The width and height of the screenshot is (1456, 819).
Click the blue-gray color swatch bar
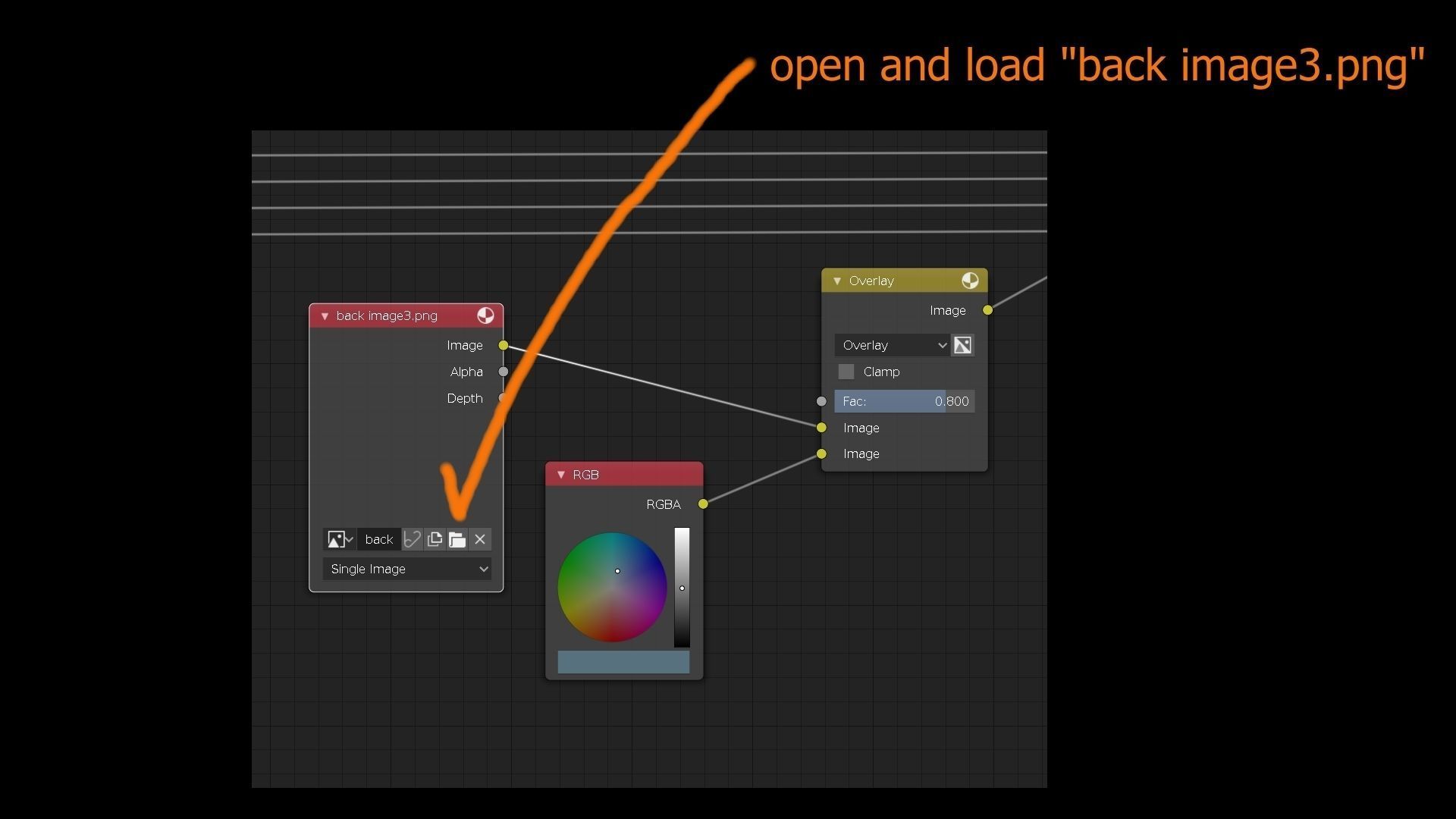pyautogui.click(x=623, y=662)
